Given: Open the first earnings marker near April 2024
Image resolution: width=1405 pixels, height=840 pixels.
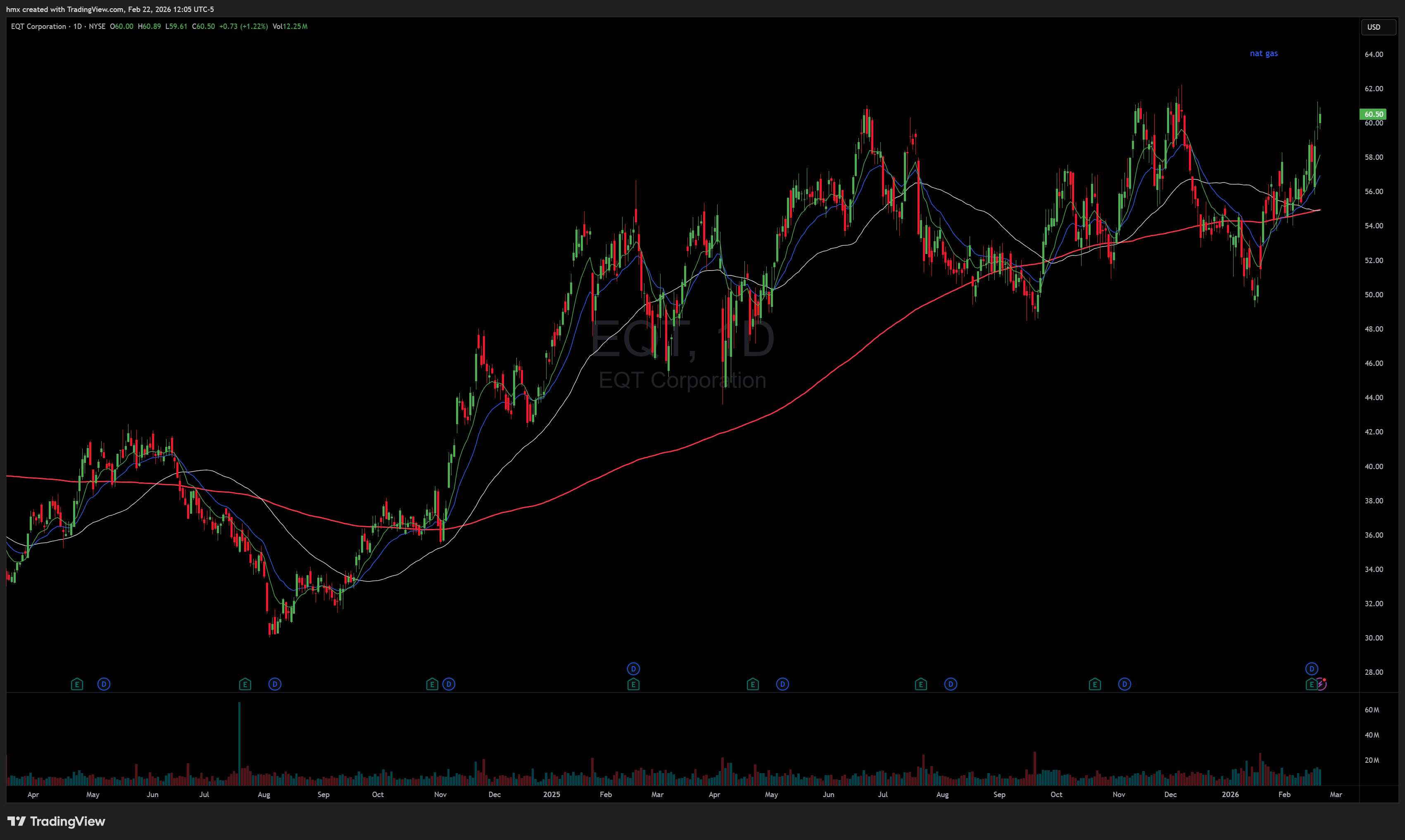Looking at the screenshot, I should (x=77, y=684).
